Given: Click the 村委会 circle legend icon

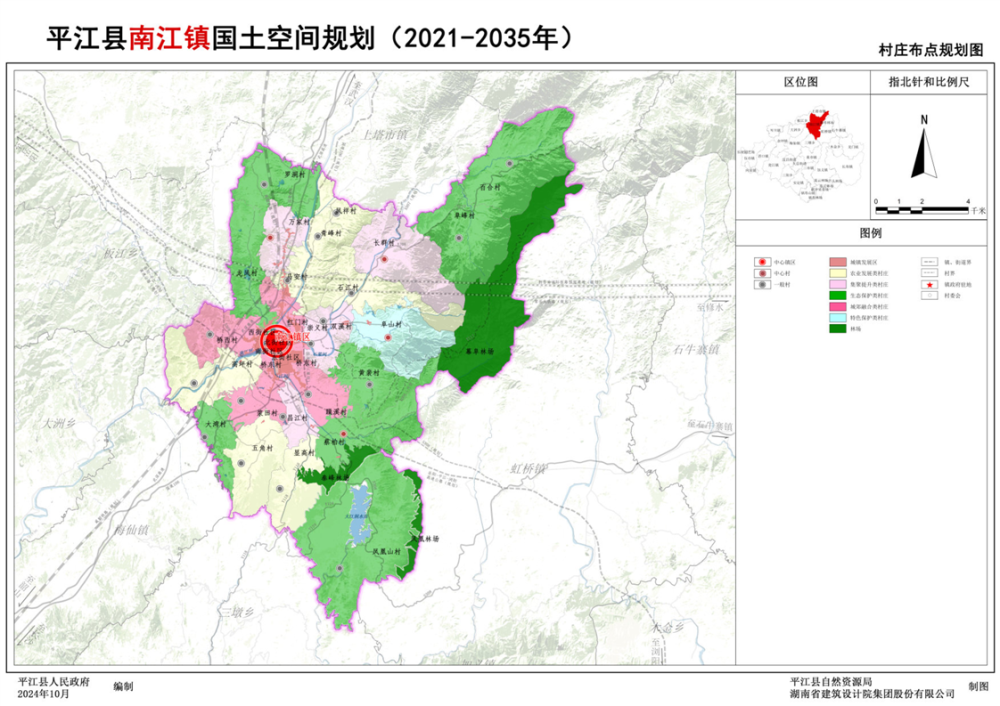Looking at the screenshot, I should 931,295.
